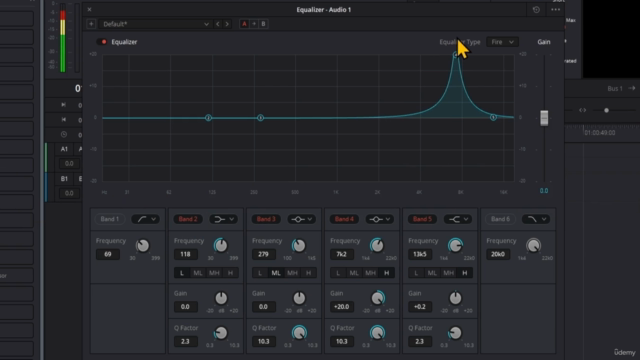Go to previous preset arrow
640x360 pixels.
(218, 24)
